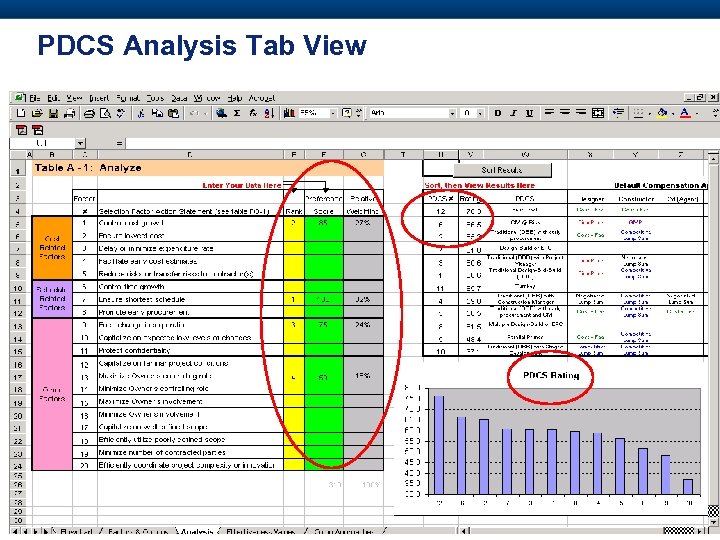Image resolution: width=720 pixels, height=540 pixels.
Task: Click the Print Preview magnifier icon
Action: point(105,113)
